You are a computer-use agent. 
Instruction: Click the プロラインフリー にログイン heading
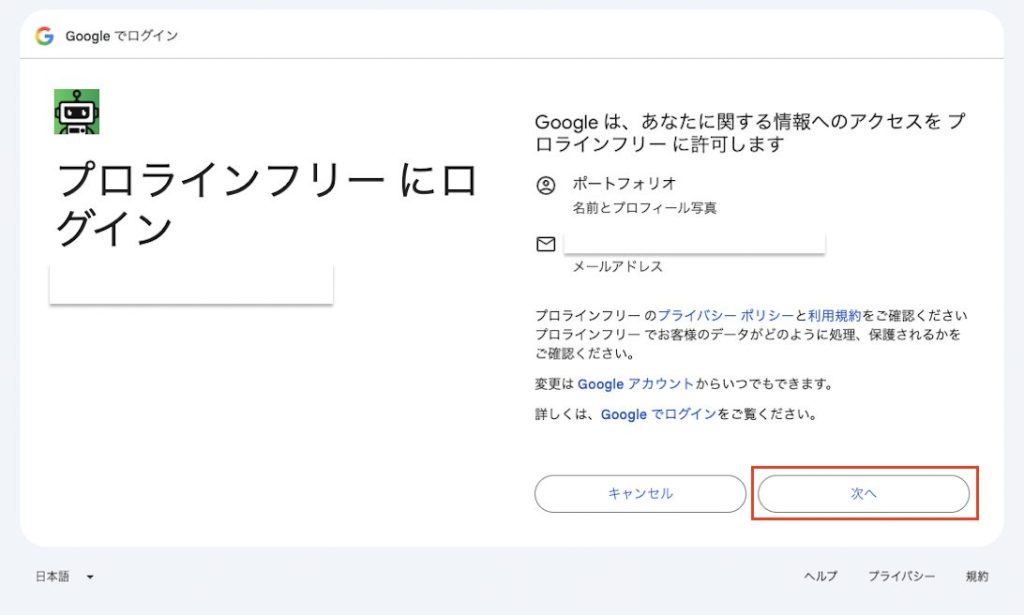pos(266,204)
